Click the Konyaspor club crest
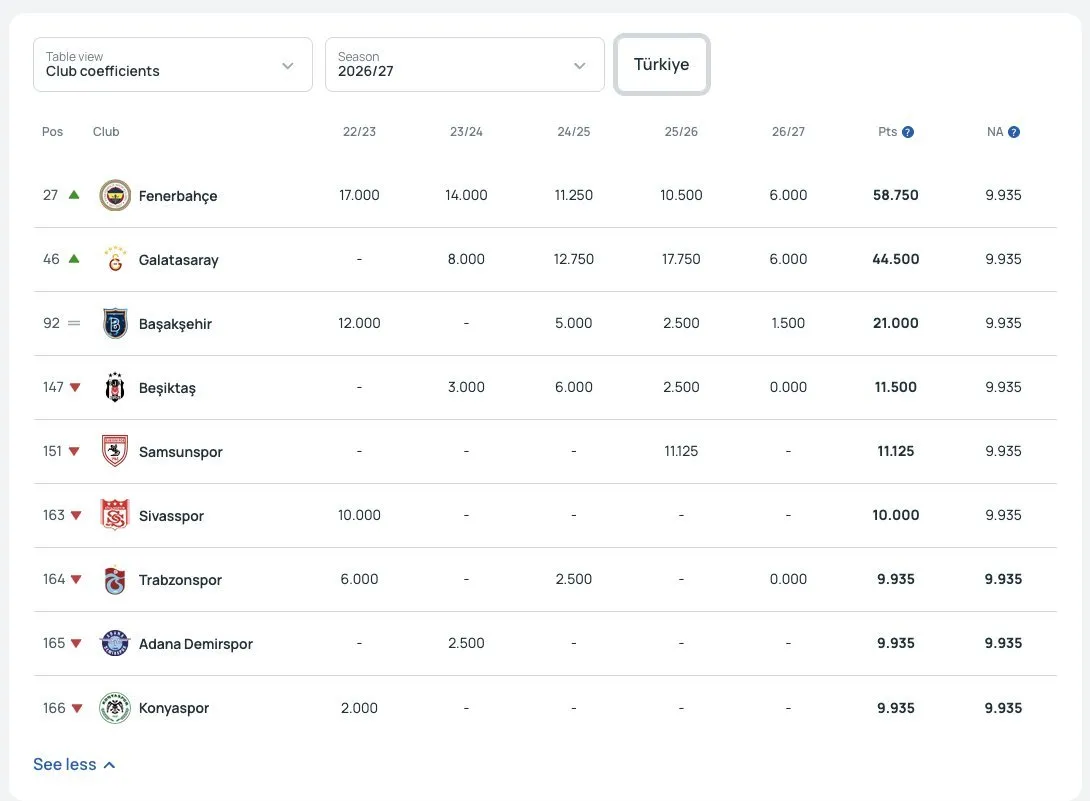This screenshot has height=801, width=1090. pyautogui.click(x=115, y=708)
